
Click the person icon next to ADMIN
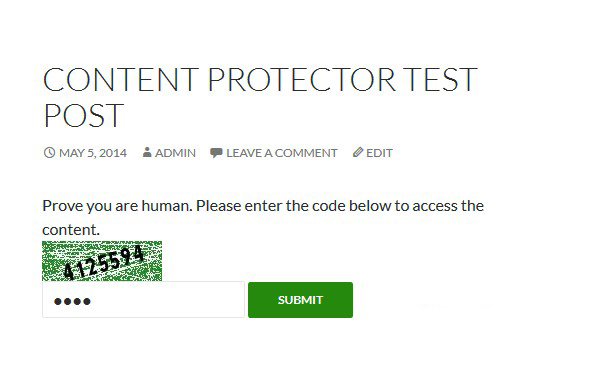pos(147,152)
